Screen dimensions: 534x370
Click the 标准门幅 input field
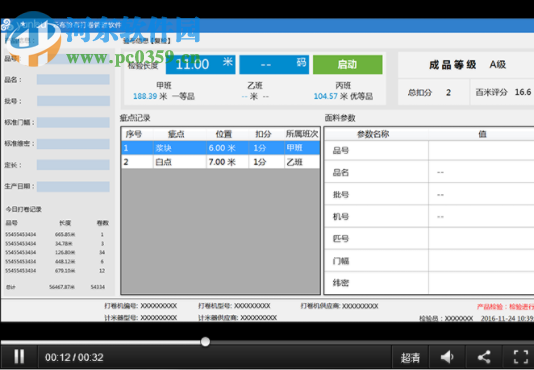coord(73,122)
